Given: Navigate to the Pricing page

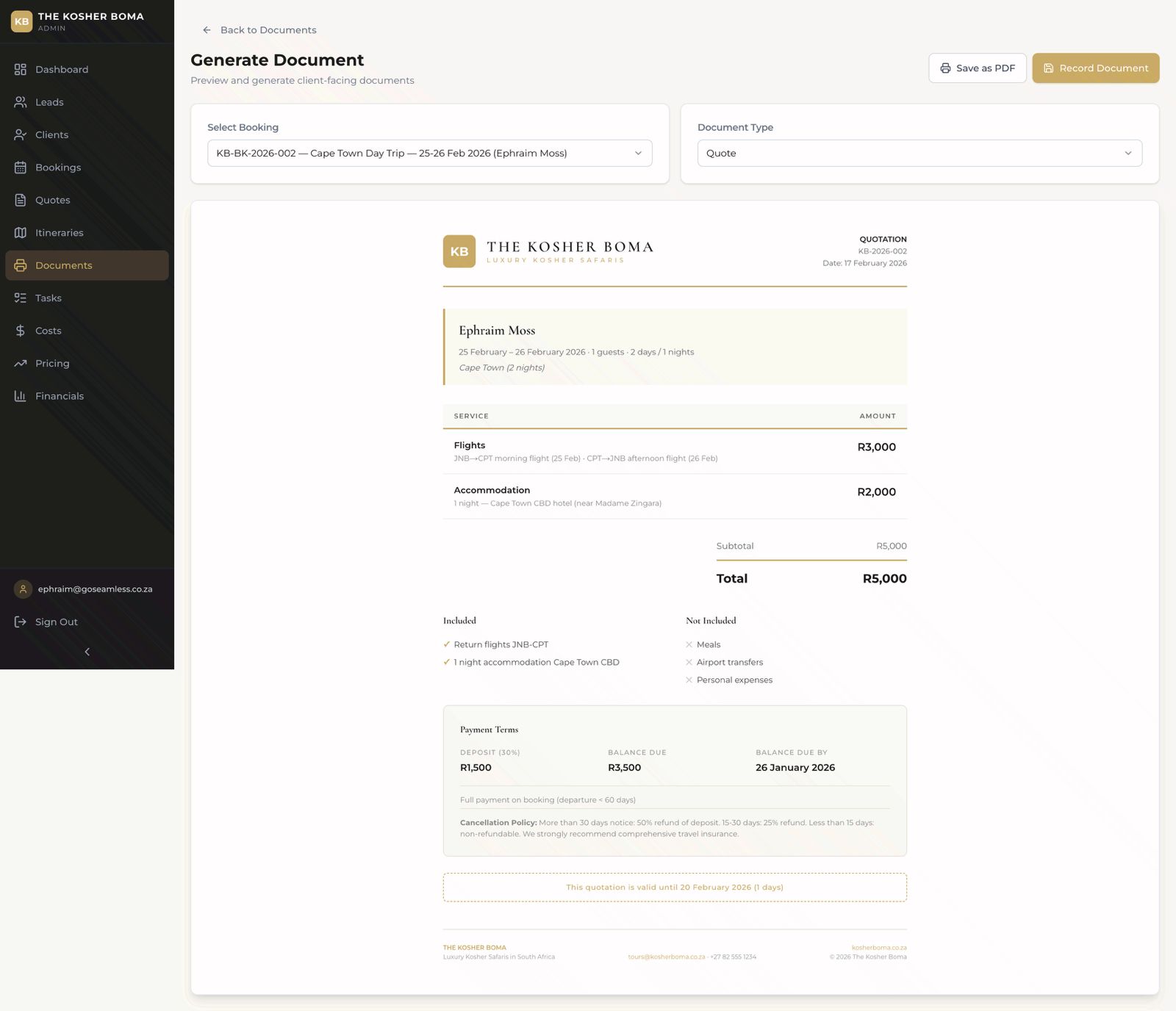Looking at the screenshot, I should [52, 364].
